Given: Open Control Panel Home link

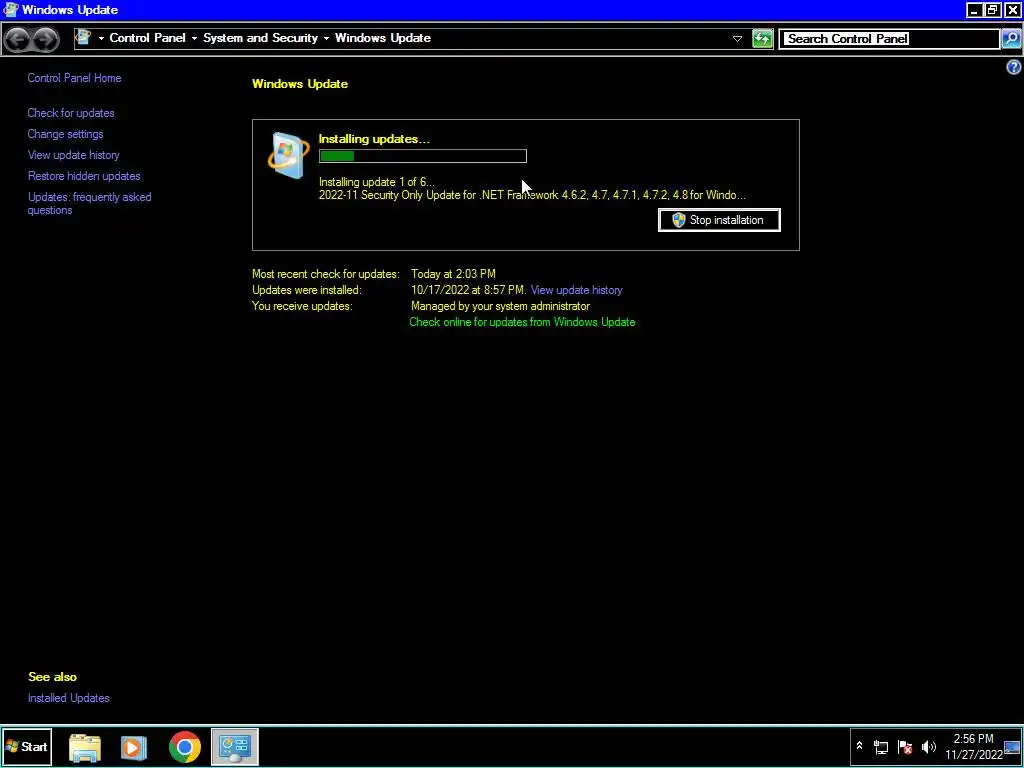Looking at the screenshot, I should point(74,78).
